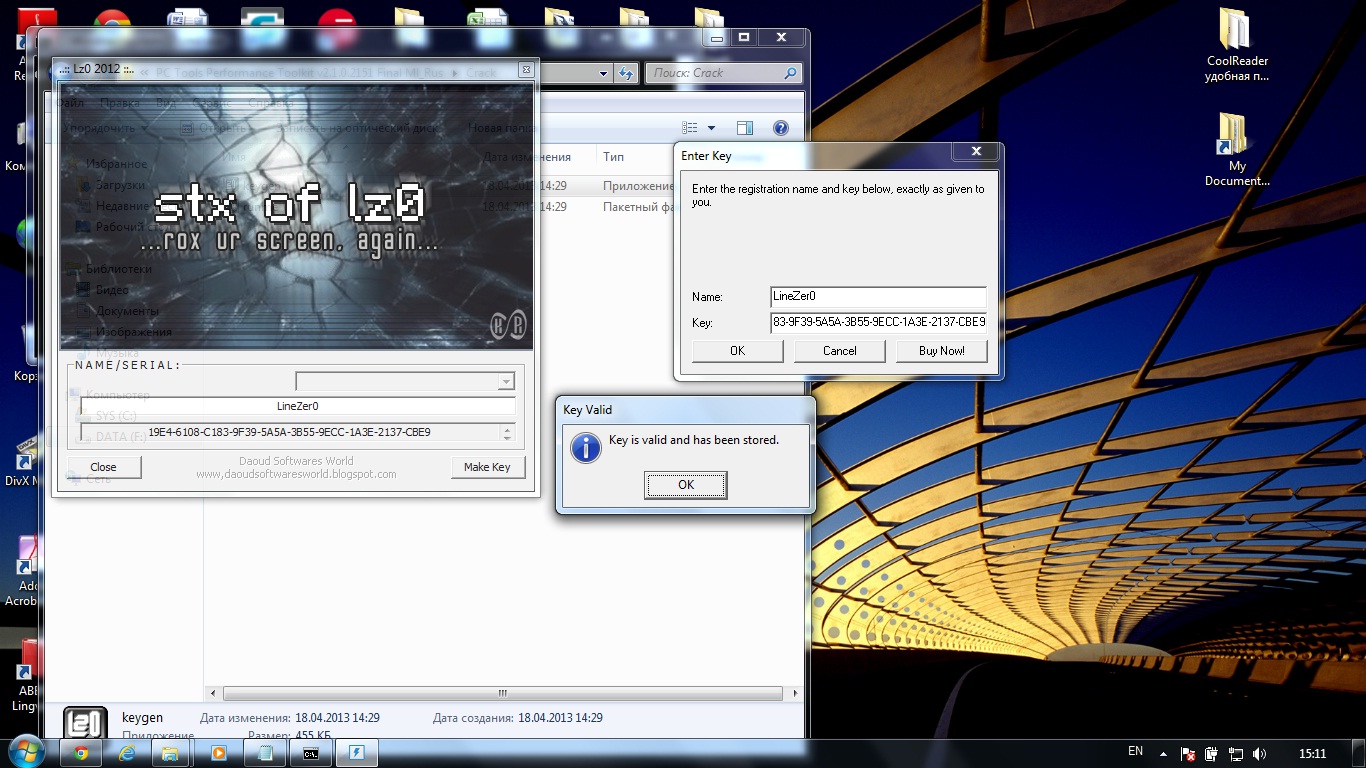
Task: Click the power tray icon
Action: pyautogui.click(x=1212, y=754)
